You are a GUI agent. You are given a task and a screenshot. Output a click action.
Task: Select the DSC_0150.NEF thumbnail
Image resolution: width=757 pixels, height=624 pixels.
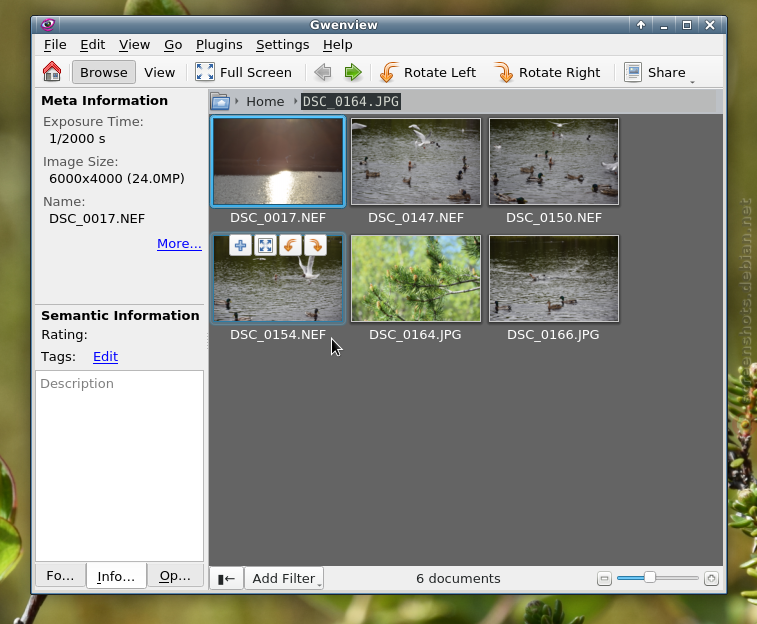(x=554, y=161)
